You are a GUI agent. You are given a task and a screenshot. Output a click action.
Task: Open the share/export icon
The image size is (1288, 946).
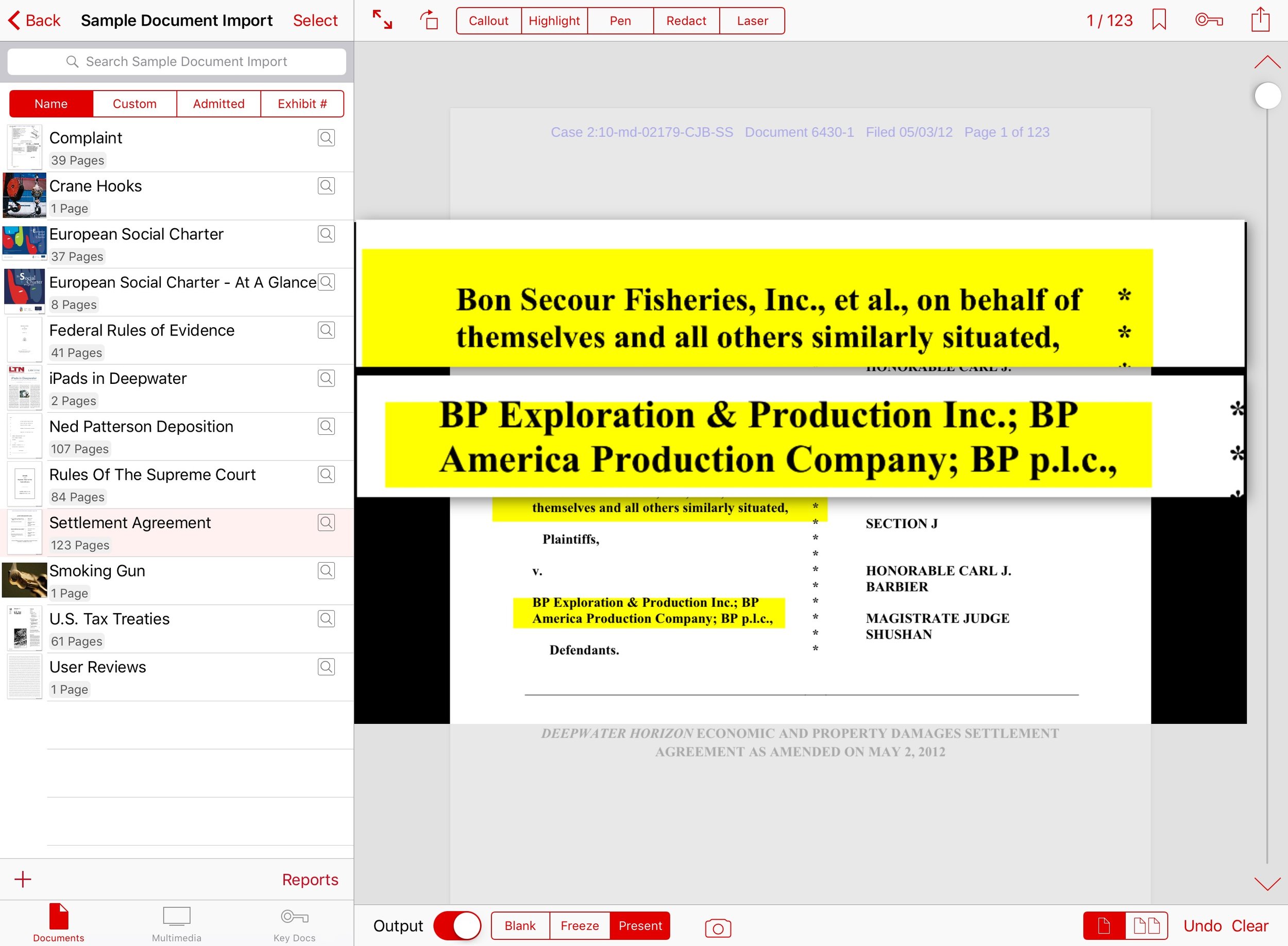pyautogui.click(x=1260, y=19)
